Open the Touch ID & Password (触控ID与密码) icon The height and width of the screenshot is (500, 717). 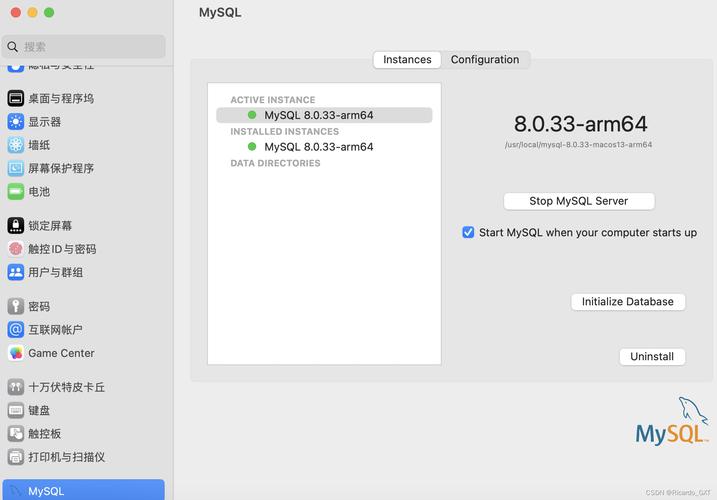click(x=16, y=249)
